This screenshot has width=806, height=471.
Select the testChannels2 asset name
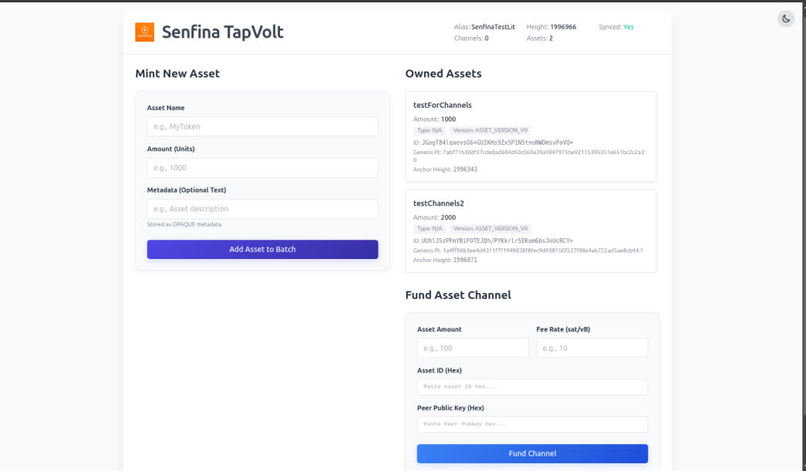coord(438,203)
